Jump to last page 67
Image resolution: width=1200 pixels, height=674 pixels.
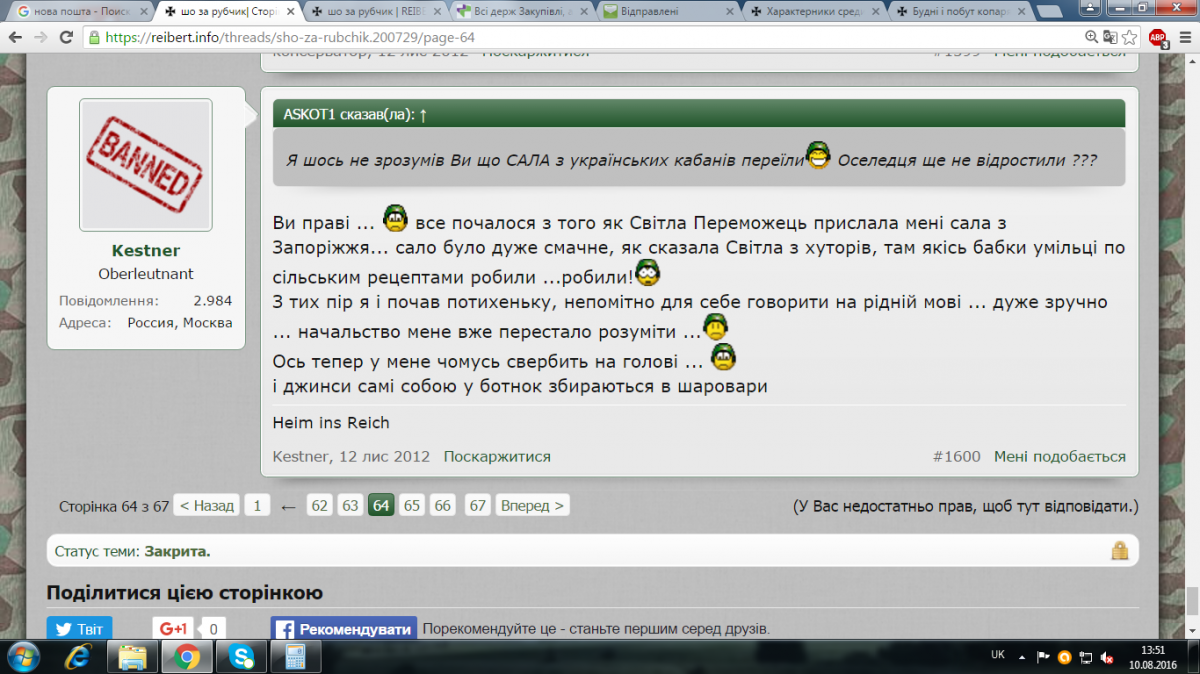tap(478, 506)
